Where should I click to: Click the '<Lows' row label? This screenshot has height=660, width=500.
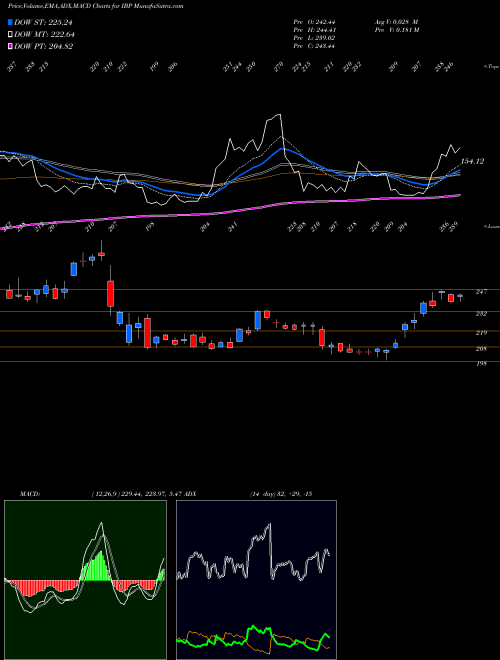491,226
